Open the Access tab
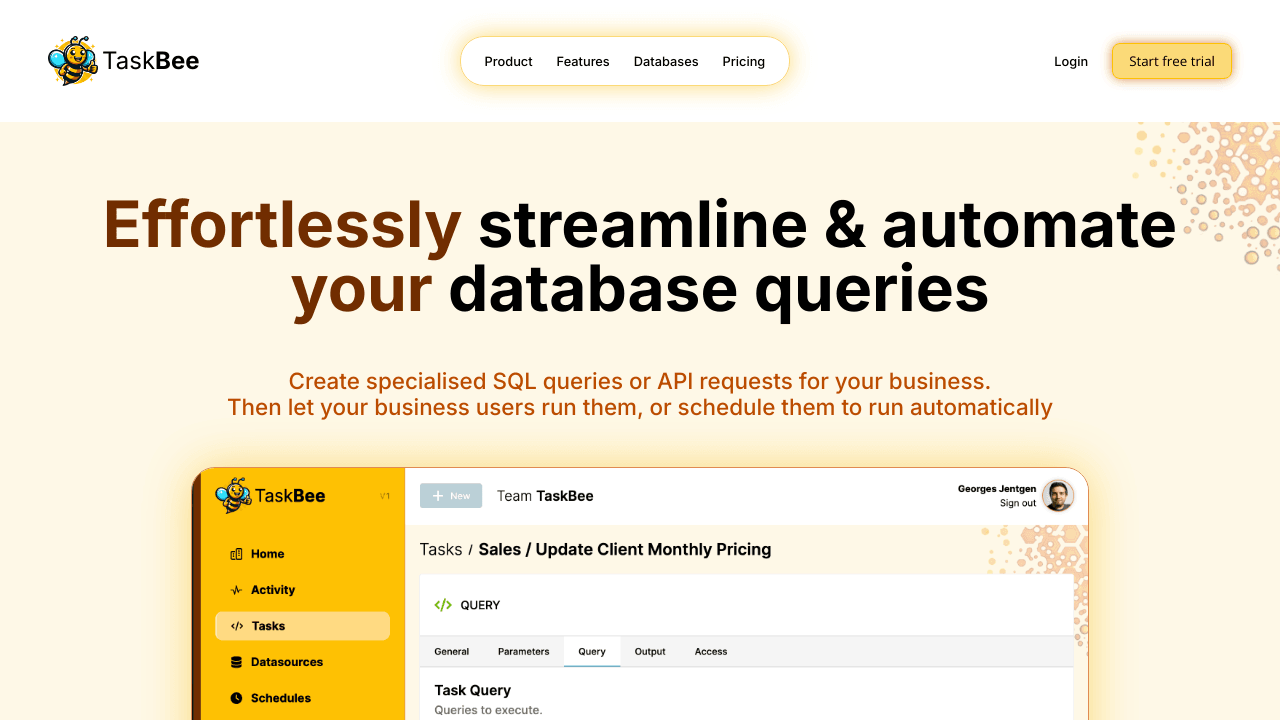Viewport: 1280px width, 720px height. (x=711, y=651)
